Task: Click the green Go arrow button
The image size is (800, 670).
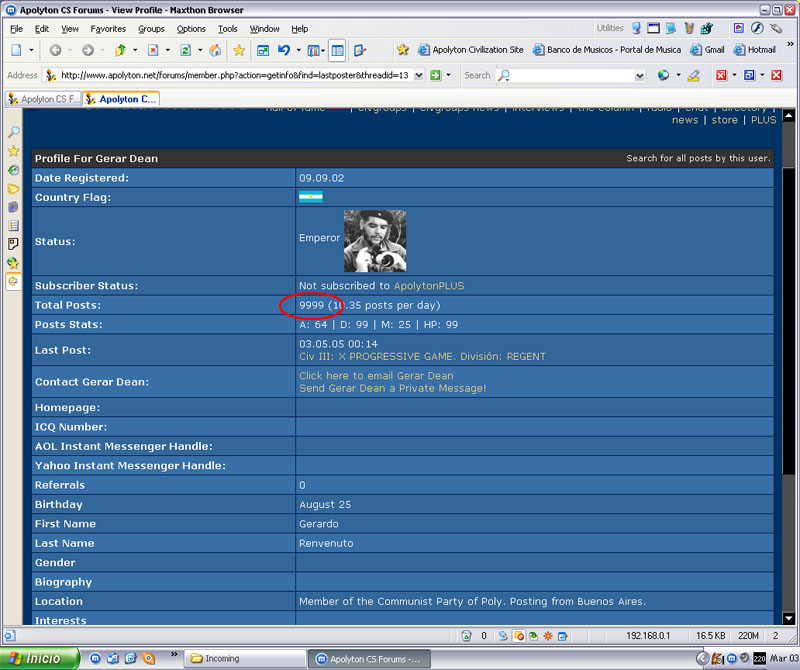Action: [435, 75]
